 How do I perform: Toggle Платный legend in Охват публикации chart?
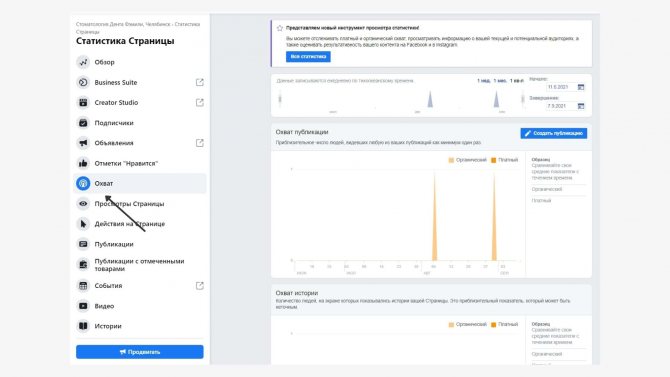coord(504,160)
